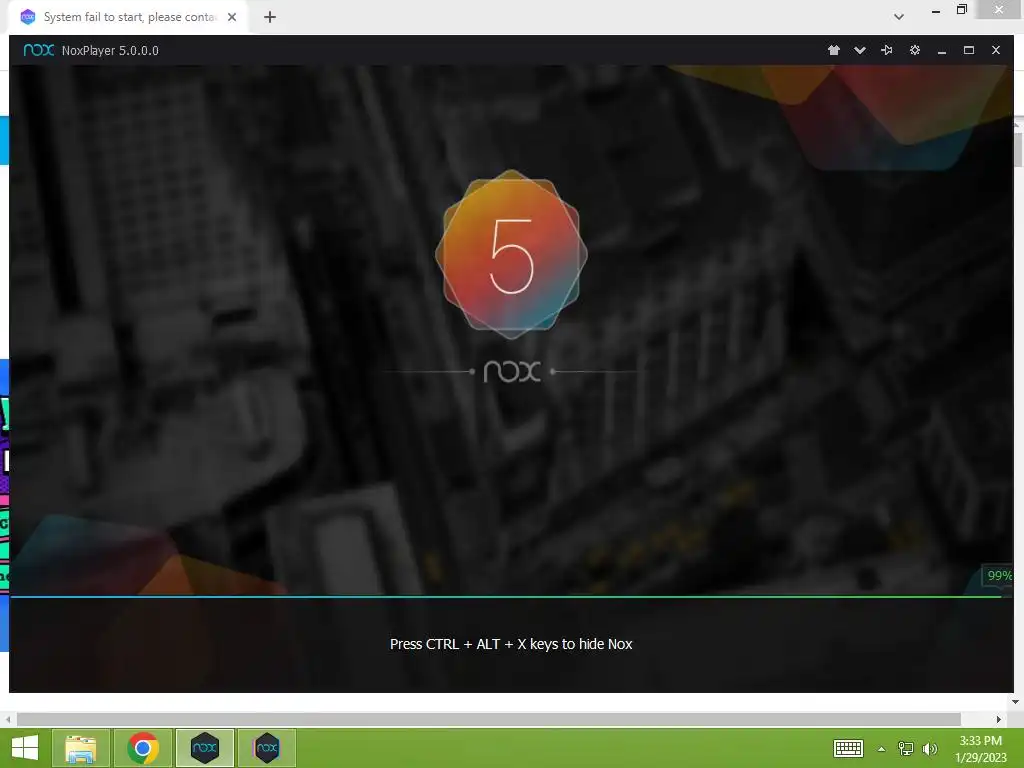1024x768 pixels.
Task: Open File Explorer from the taskbar
Action: [81, 748]
